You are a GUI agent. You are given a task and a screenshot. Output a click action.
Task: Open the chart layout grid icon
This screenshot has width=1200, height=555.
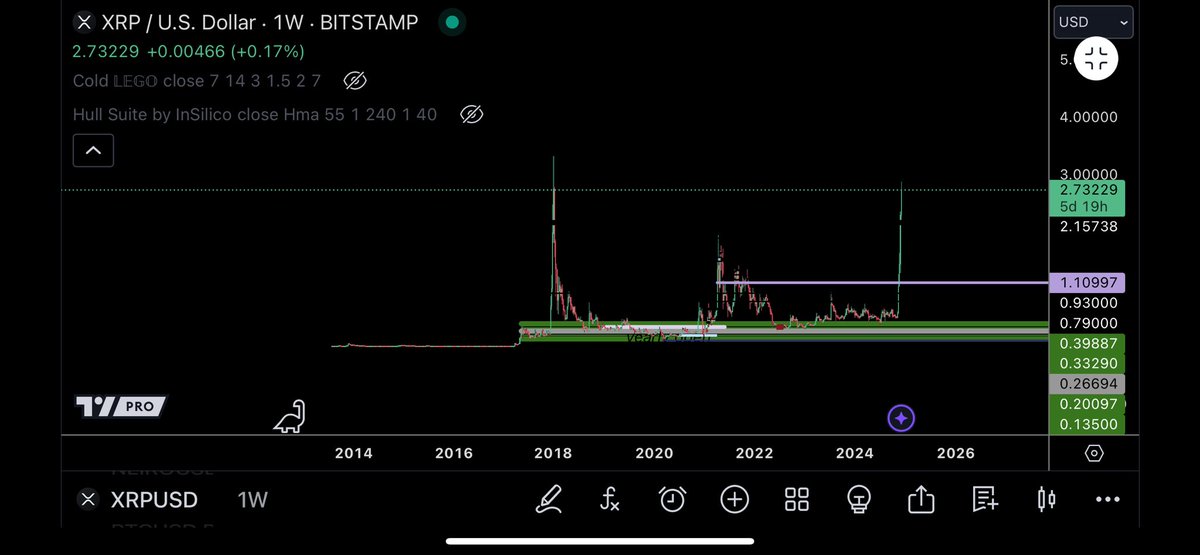(797, 499)
